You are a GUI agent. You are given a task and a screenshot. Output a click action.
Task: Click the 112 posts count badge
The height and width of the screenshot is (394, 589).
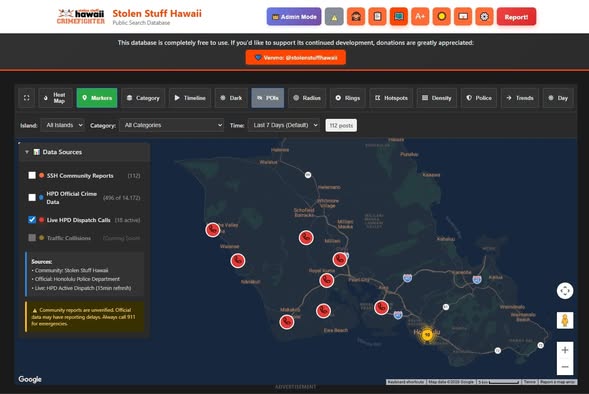click(x=341, y=125)
